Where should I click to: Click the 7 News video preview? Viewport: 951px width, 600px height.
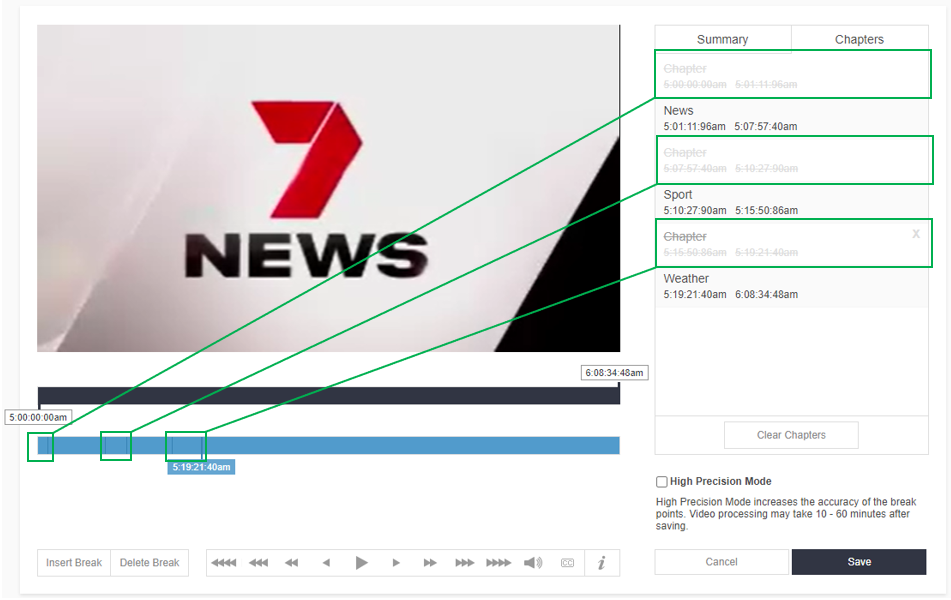328,188
